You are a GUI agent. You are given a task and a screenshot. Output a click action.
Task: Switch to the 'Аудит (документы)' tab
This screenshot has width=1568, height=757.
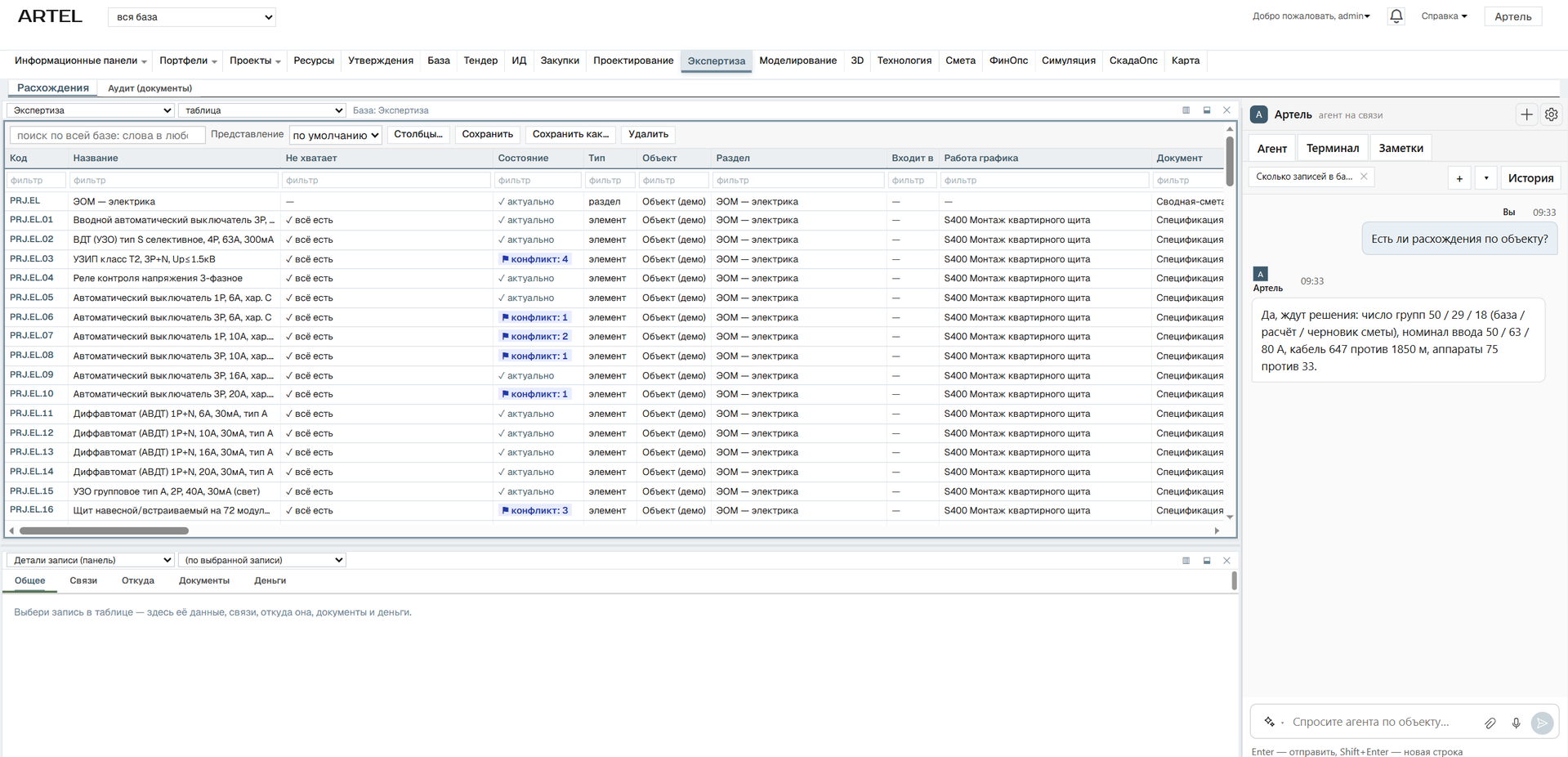point(150,88)
